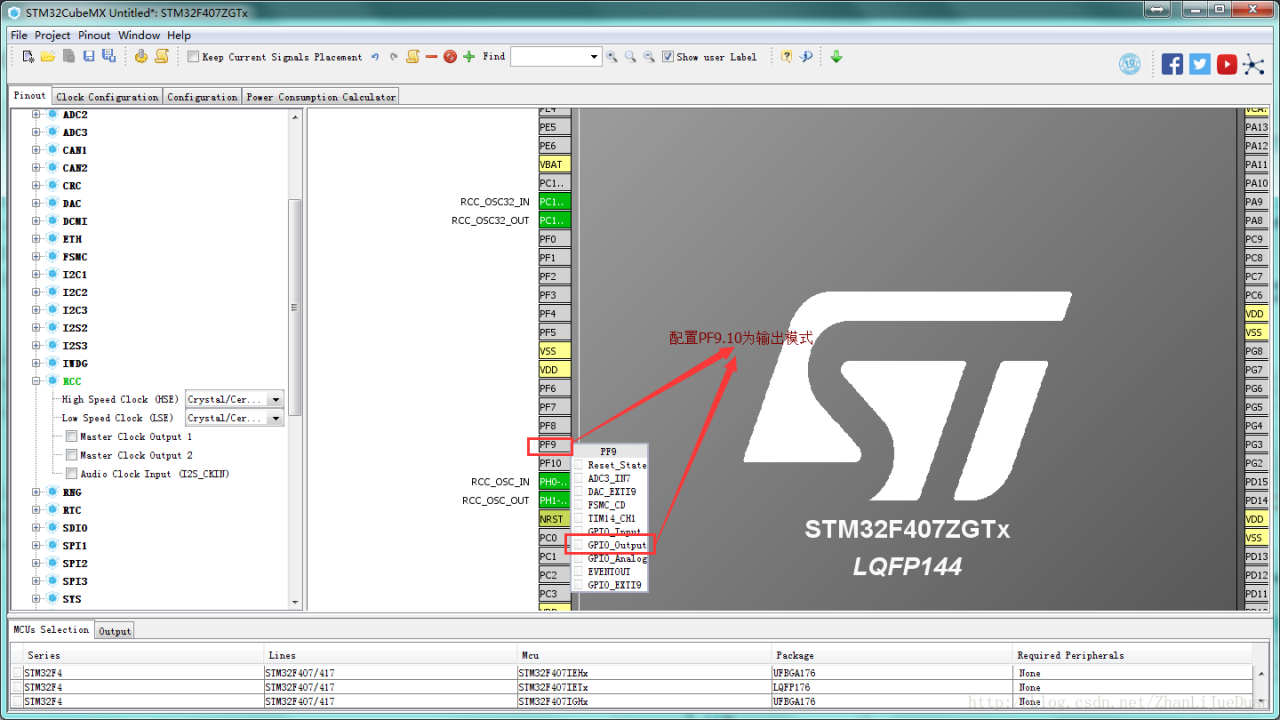Select the IWDG peripheral in the tree
The height and width of the screenshot is (720, 1280).
click(74, 363)
